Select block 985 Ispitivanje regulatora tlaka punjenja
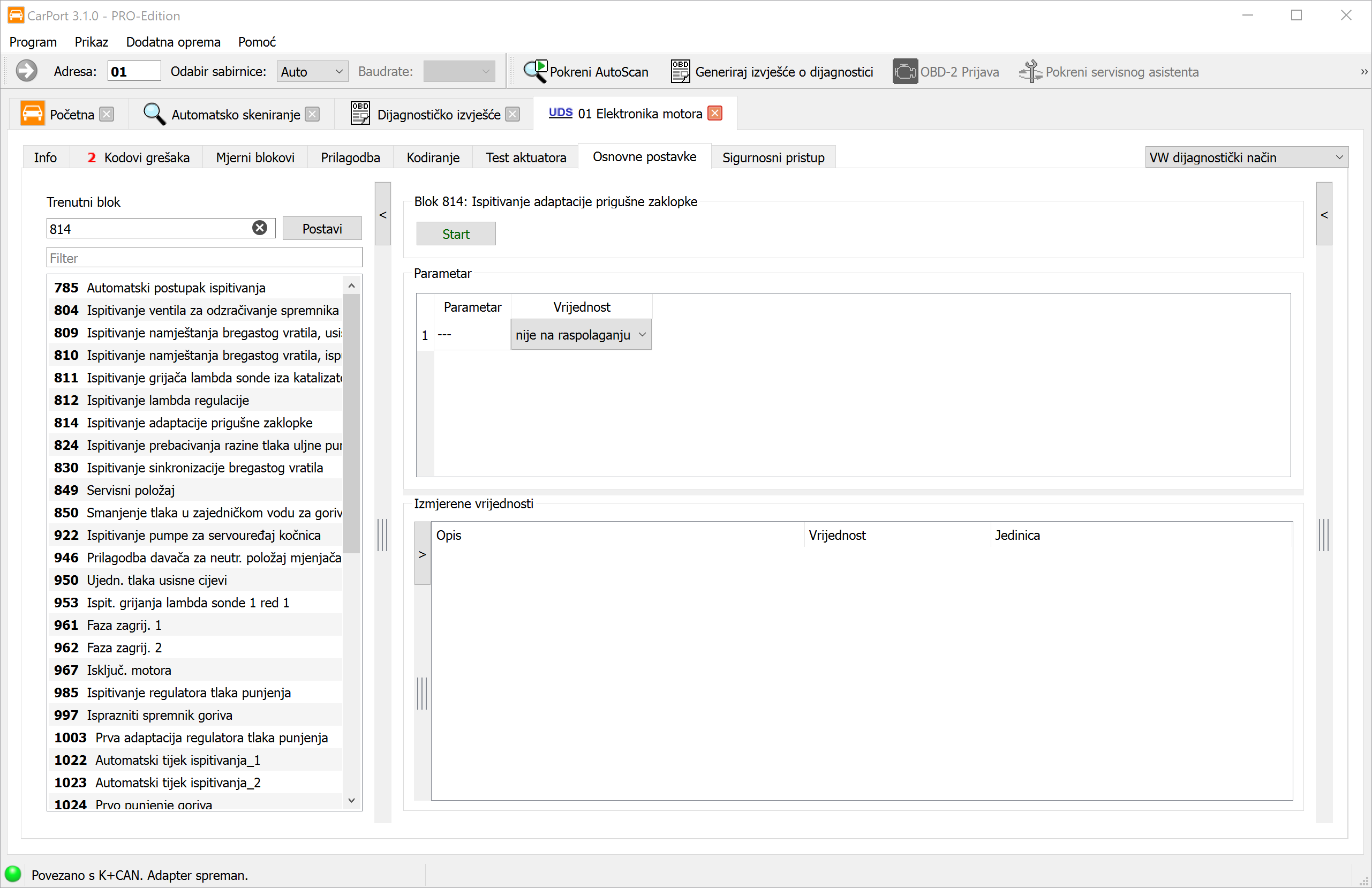1372x888 pixels. pyautogui.click(x=188, y=693)
